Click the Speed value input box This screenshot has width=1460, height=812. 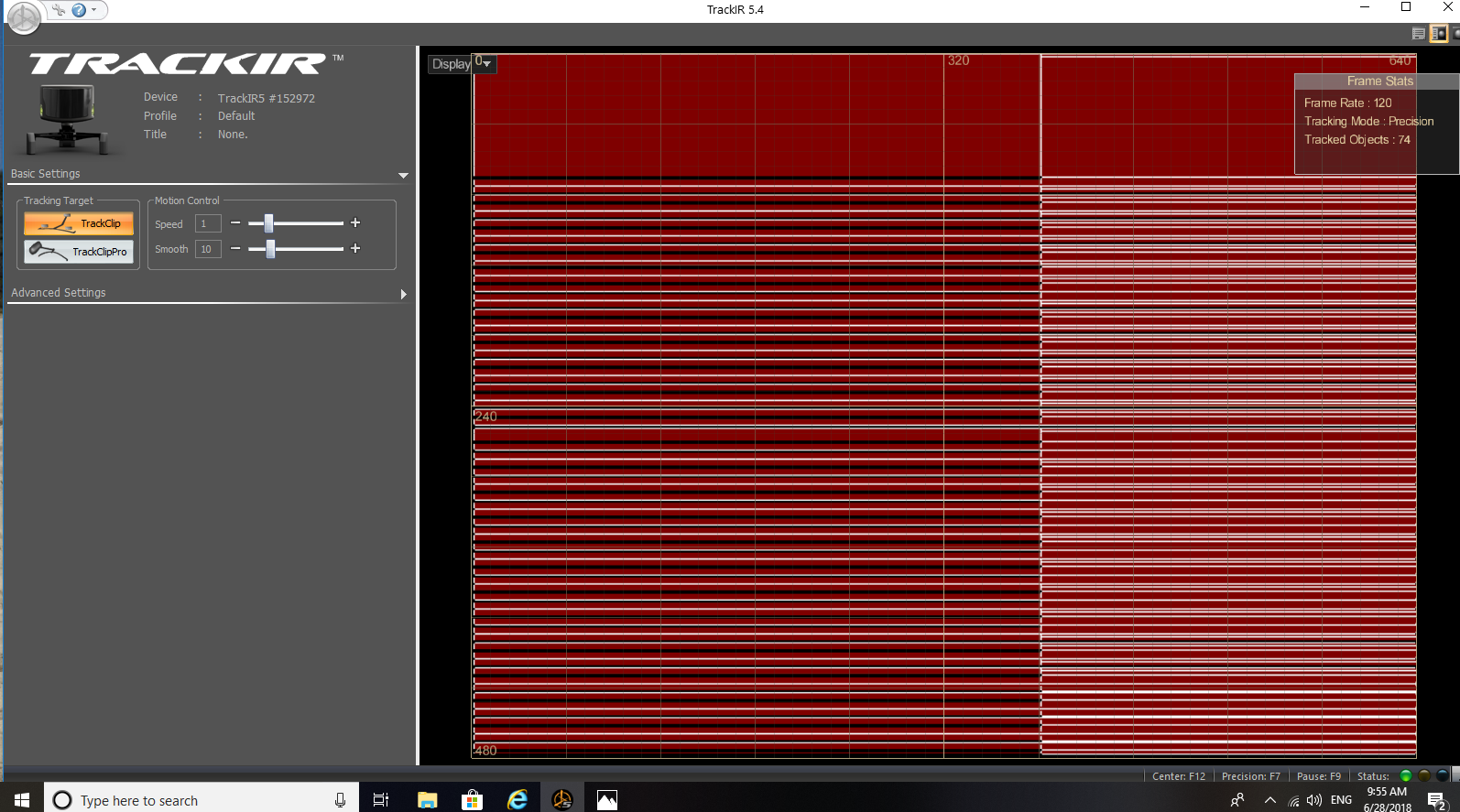(208, 223)
